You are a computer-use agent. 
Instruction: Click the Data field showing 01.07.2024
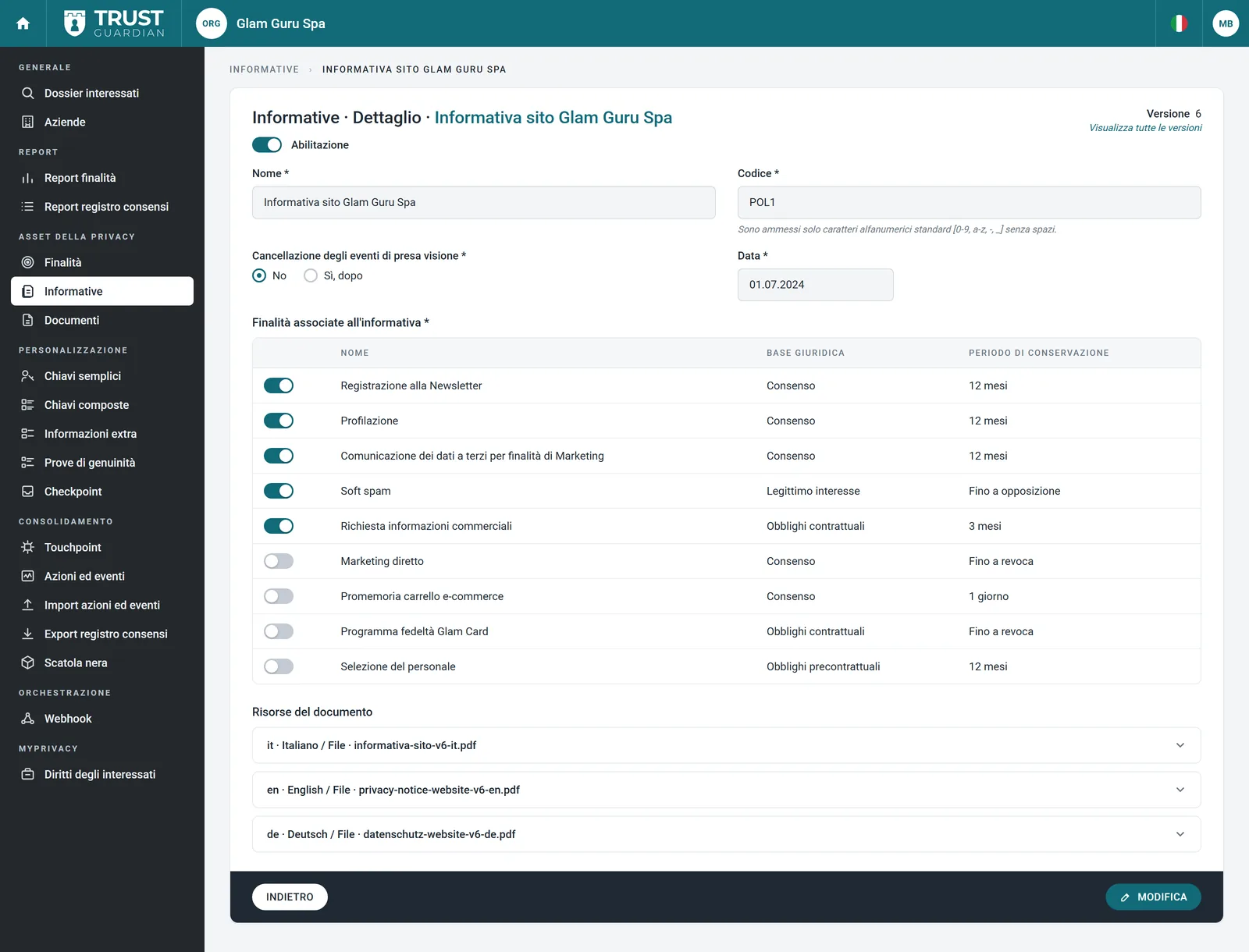tap(816, 285)
